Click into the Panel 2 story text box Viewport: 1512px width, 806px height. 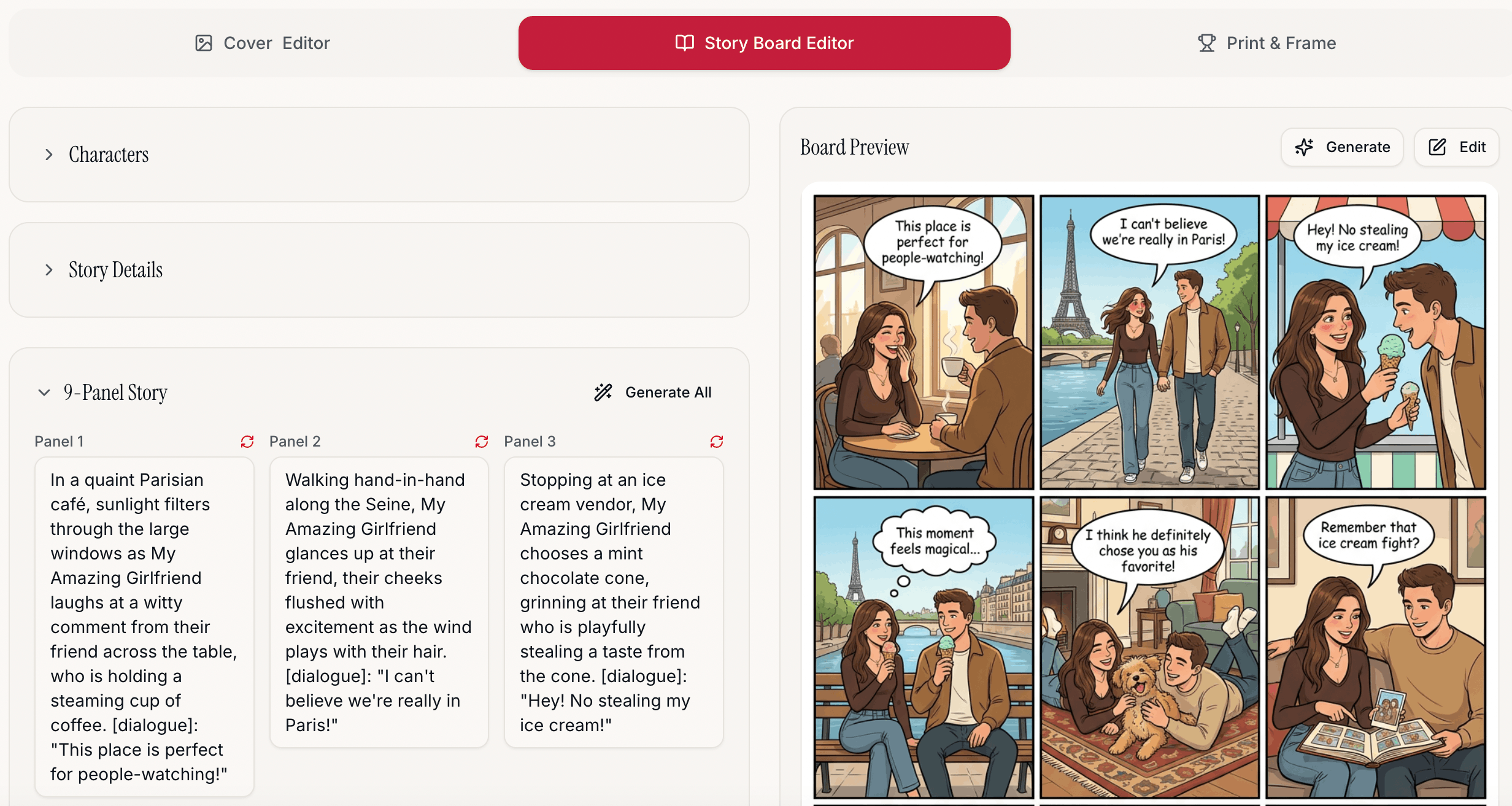379,602
